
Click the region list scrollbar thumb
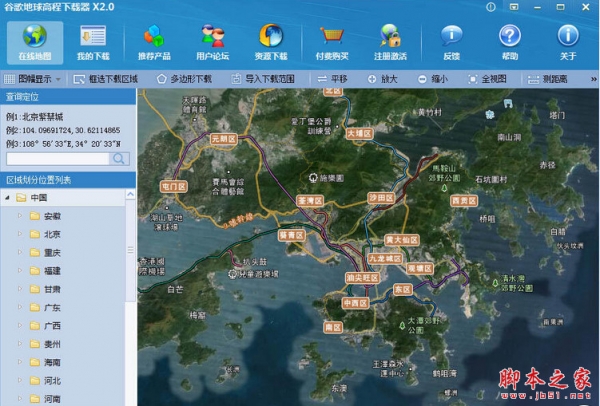130,250
